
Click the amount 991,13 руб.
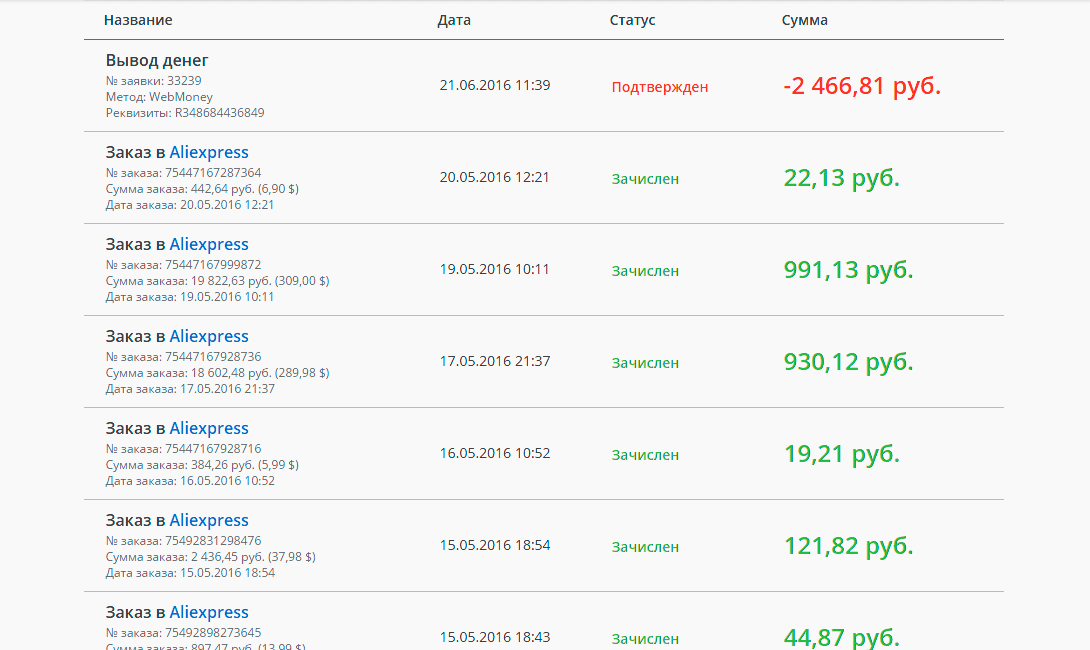coord(849,270)
